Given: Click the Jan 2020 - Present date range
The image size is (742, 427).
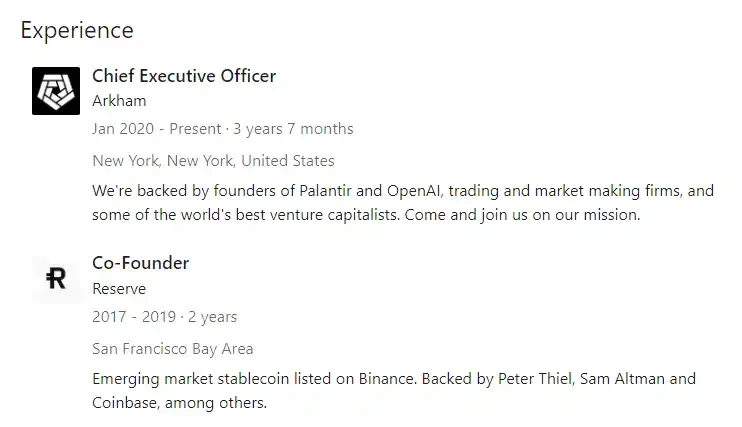Looking at the screenshot, I should coord(157,129).
